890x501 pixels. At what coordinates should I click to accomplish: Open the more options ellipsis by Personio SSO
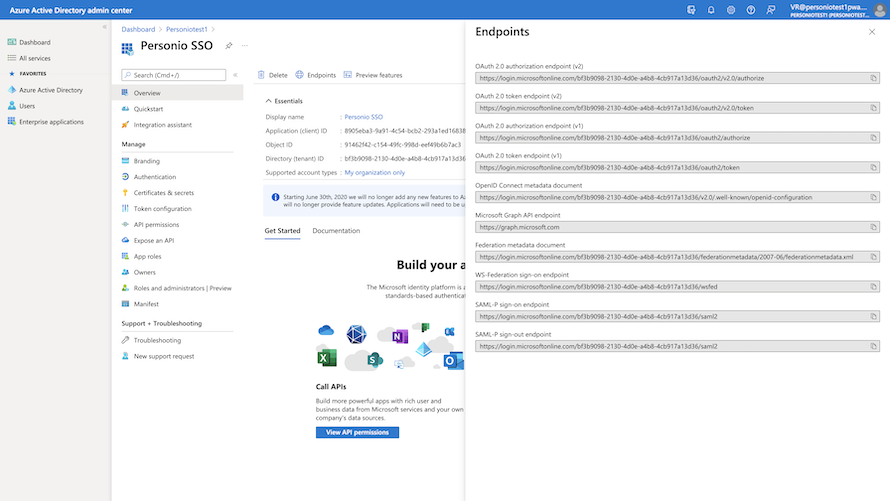(245, 45)
